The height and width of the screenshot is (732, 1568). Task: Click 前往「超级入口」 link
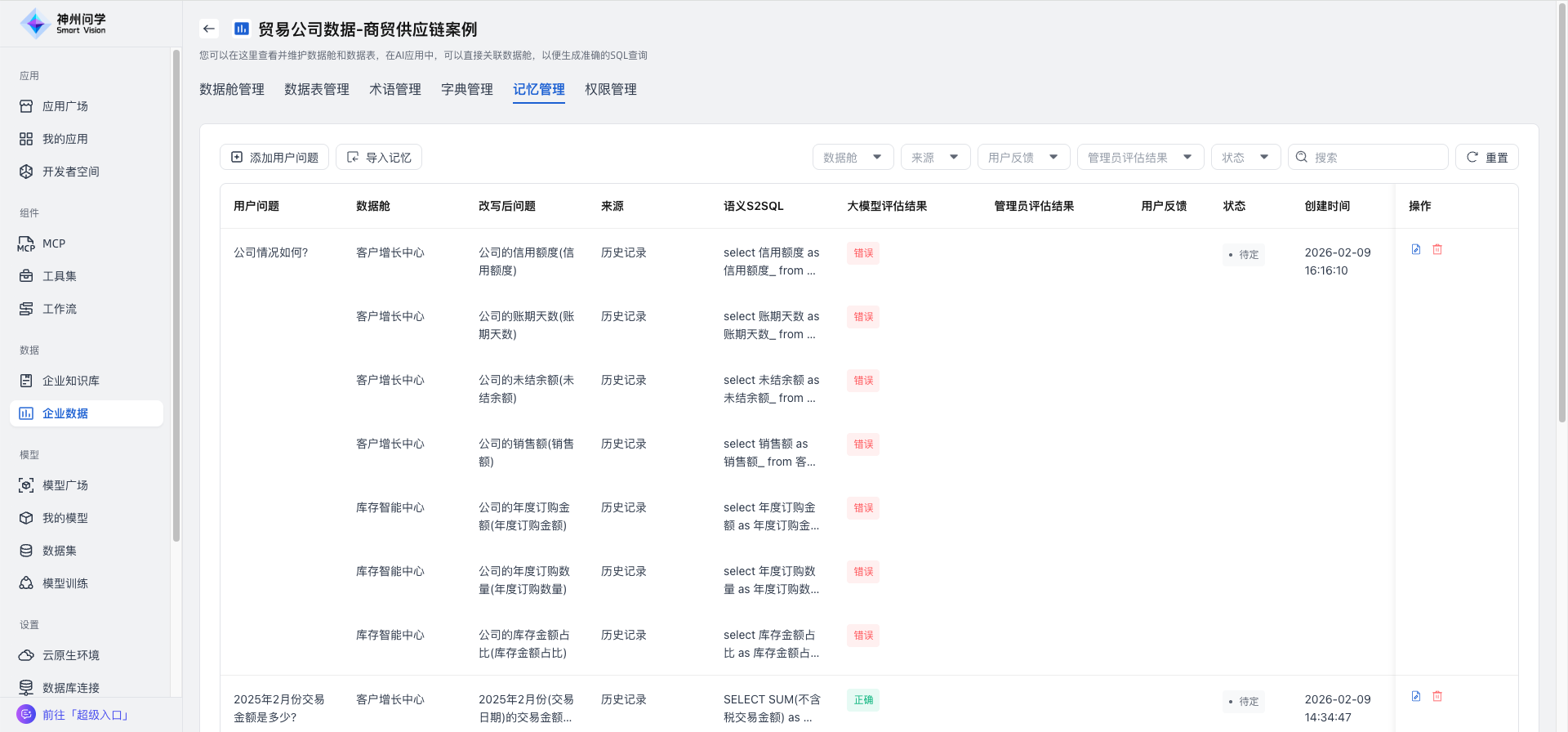tap(86, 715)
